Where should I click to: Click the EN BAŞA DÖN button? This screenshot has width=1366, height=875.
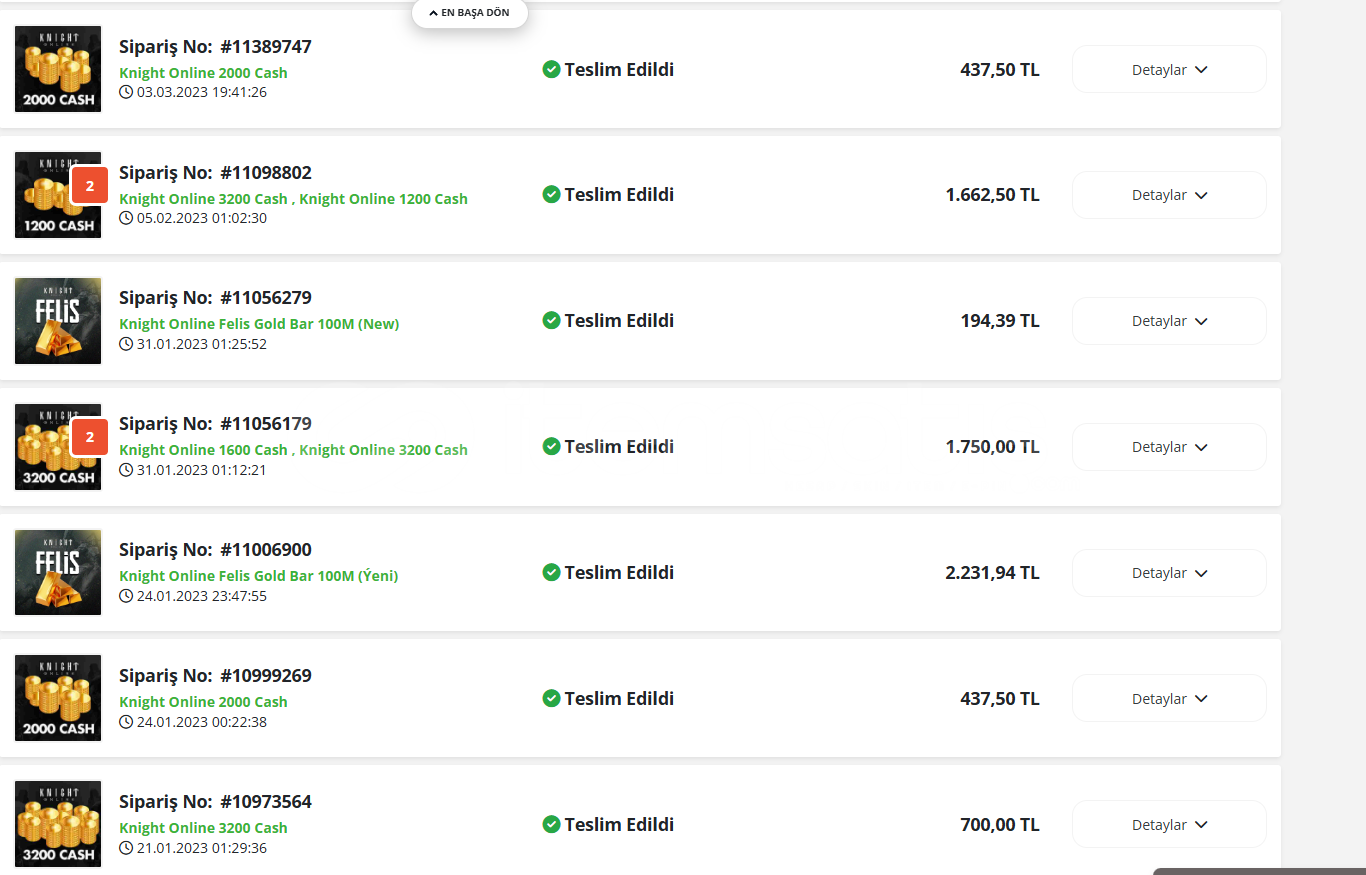(470, 13)
